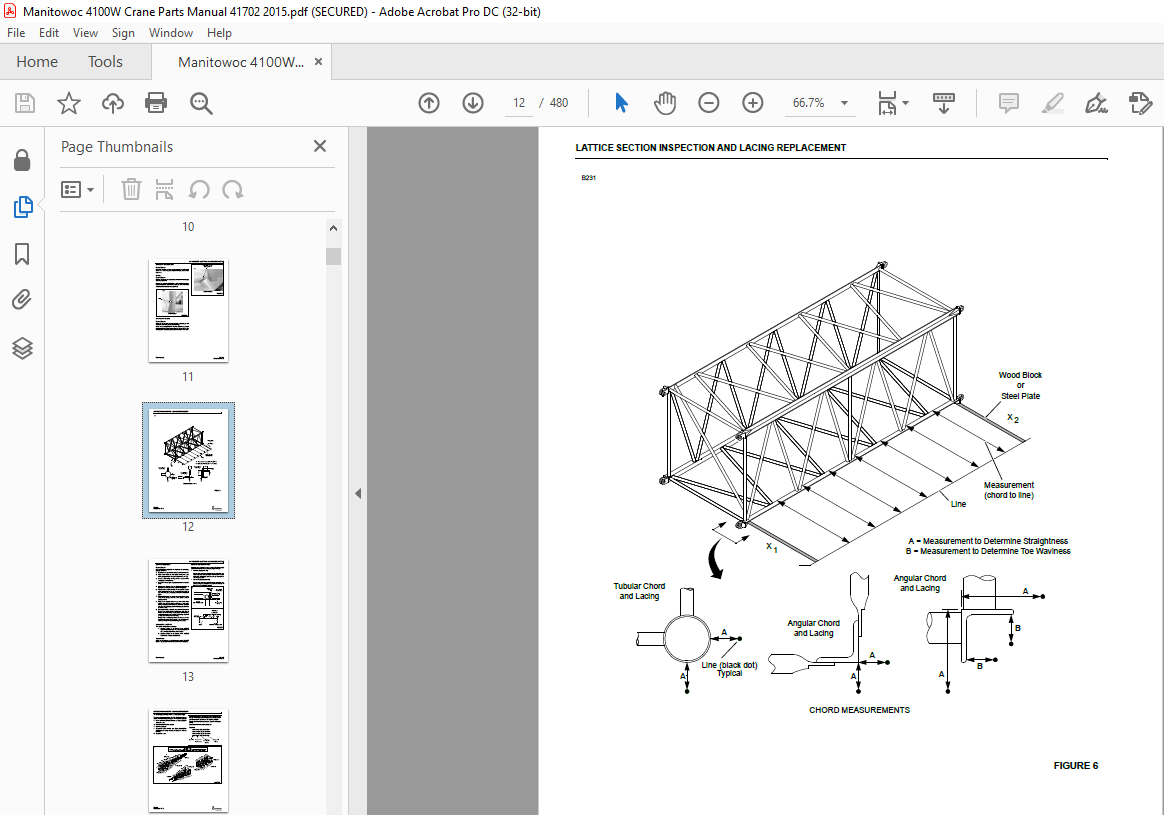Click thumbnail scrollbar up arrow

(x=333, y=228)
